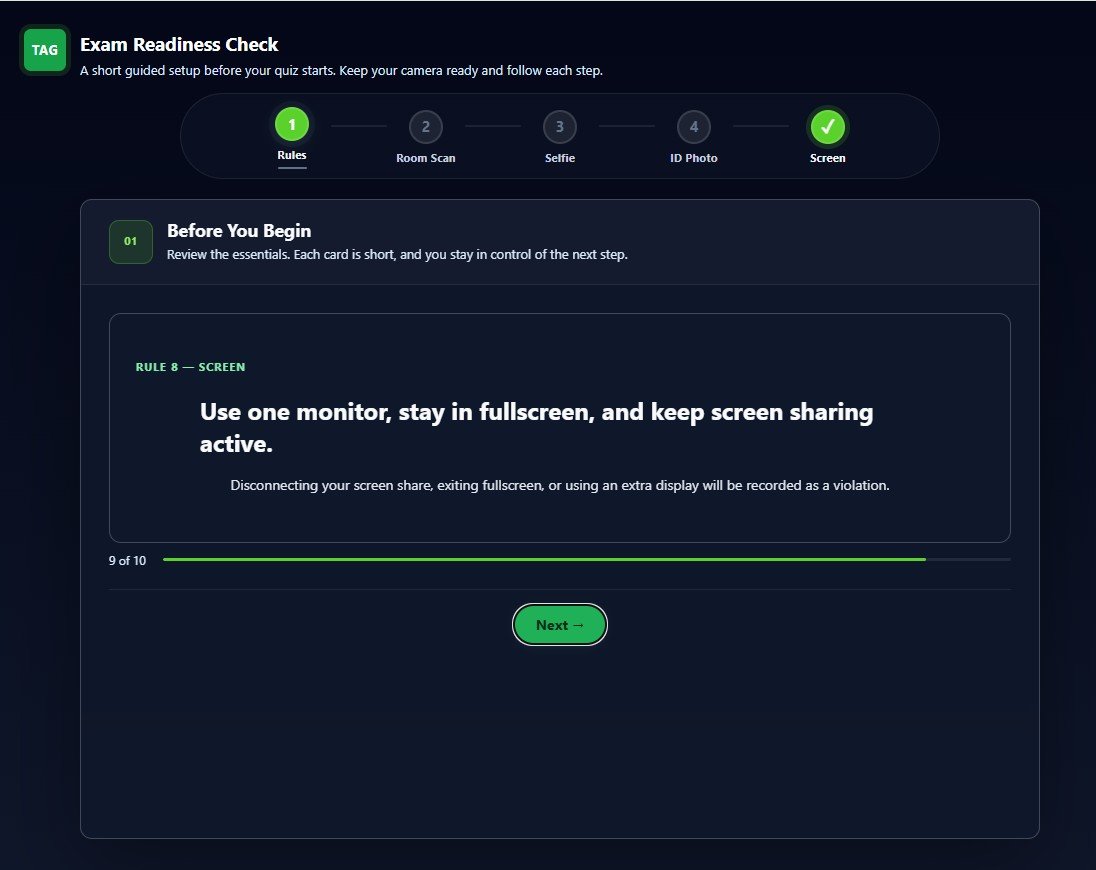Viewport: 1096px width, 870px height.
Task: Open the Rules step label
Action: tap(291, 155)
